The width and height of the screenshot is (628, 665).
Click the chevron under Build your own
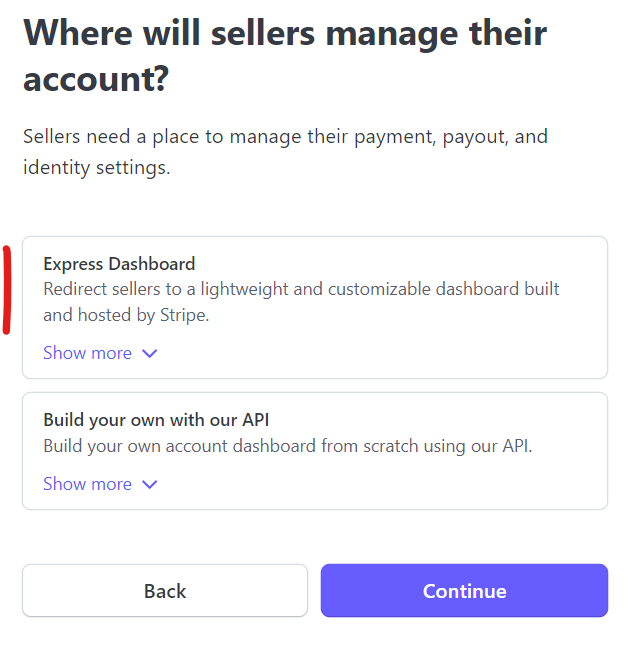click(150, 484)
